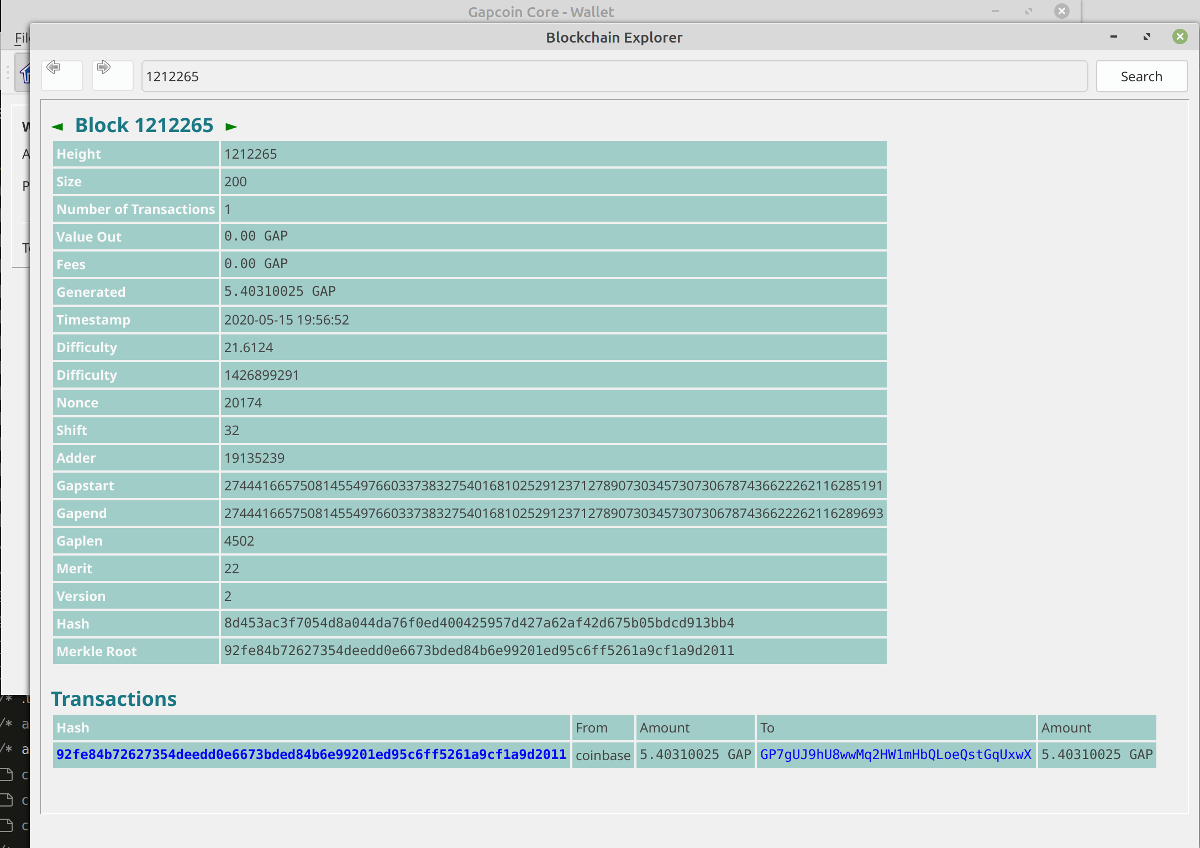This screenshot has width=1200, height=848.
Task: Select the Nonce row label
Action: coord(77,403)
